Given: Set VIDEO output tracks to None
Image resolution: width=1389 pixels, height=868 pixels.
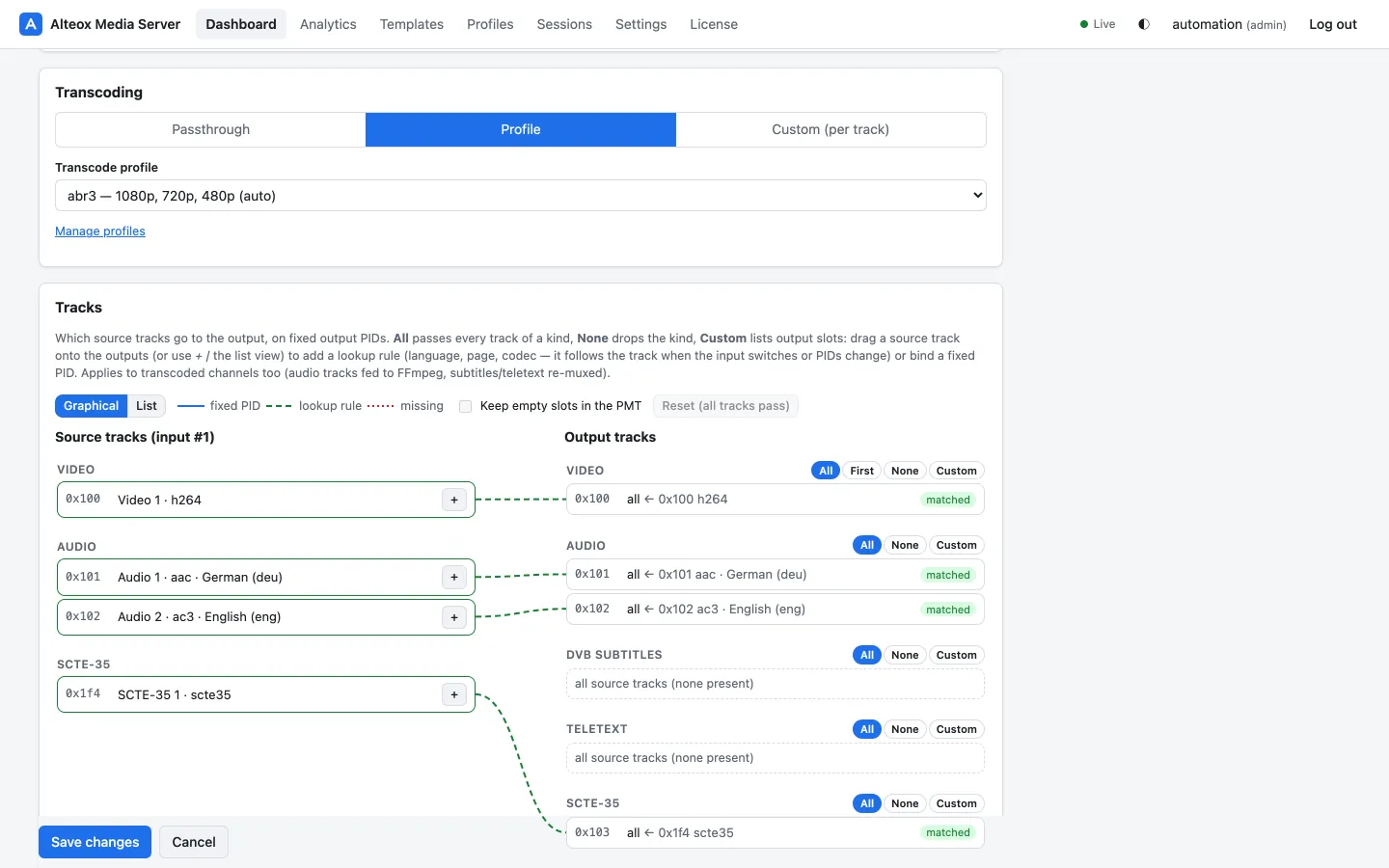Looking at the screenshot, I should click(x=905, y=471).
